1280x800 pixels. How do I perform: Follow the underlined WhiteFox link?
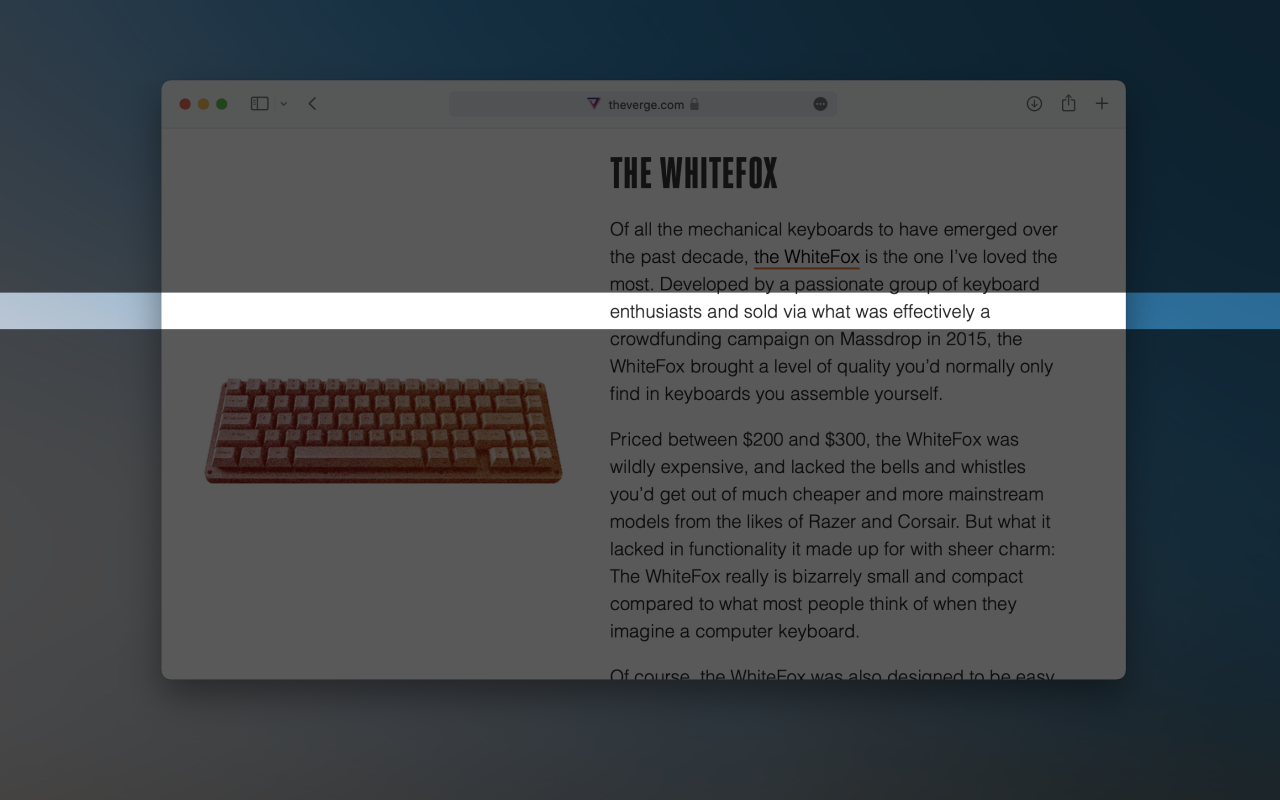pos(807,257)
